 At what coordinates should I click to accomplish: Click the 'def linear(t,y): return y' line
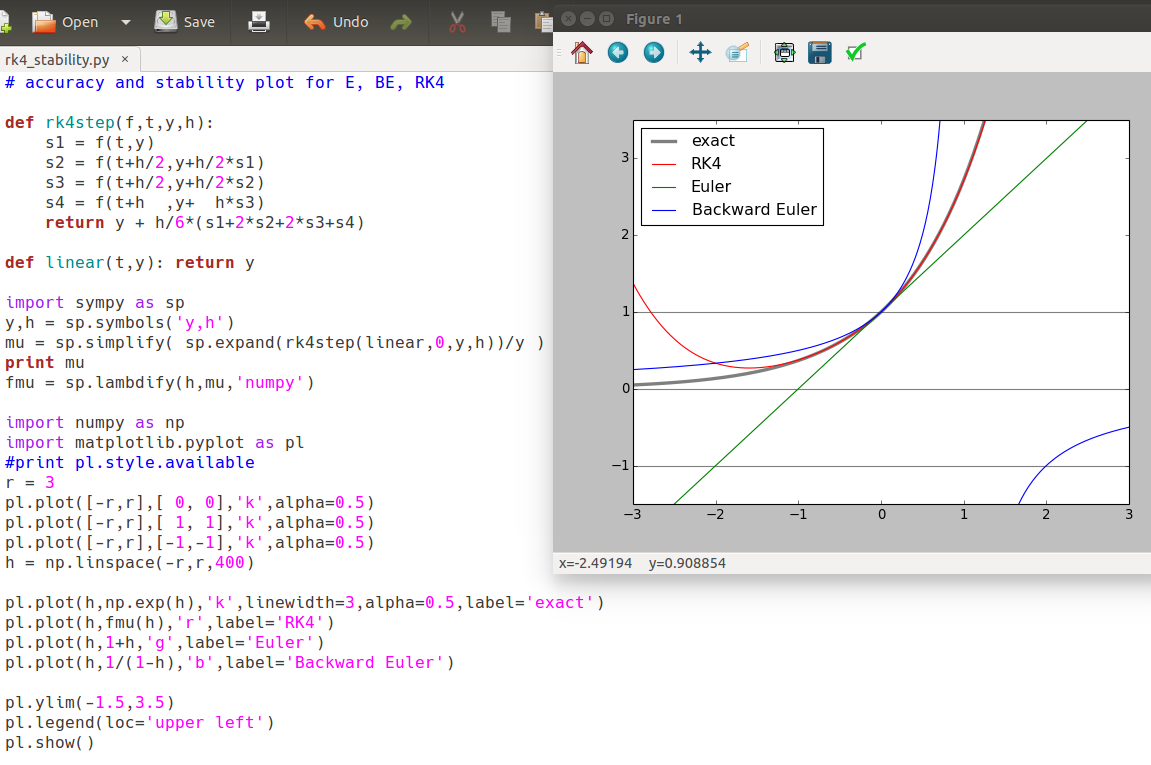130,263
